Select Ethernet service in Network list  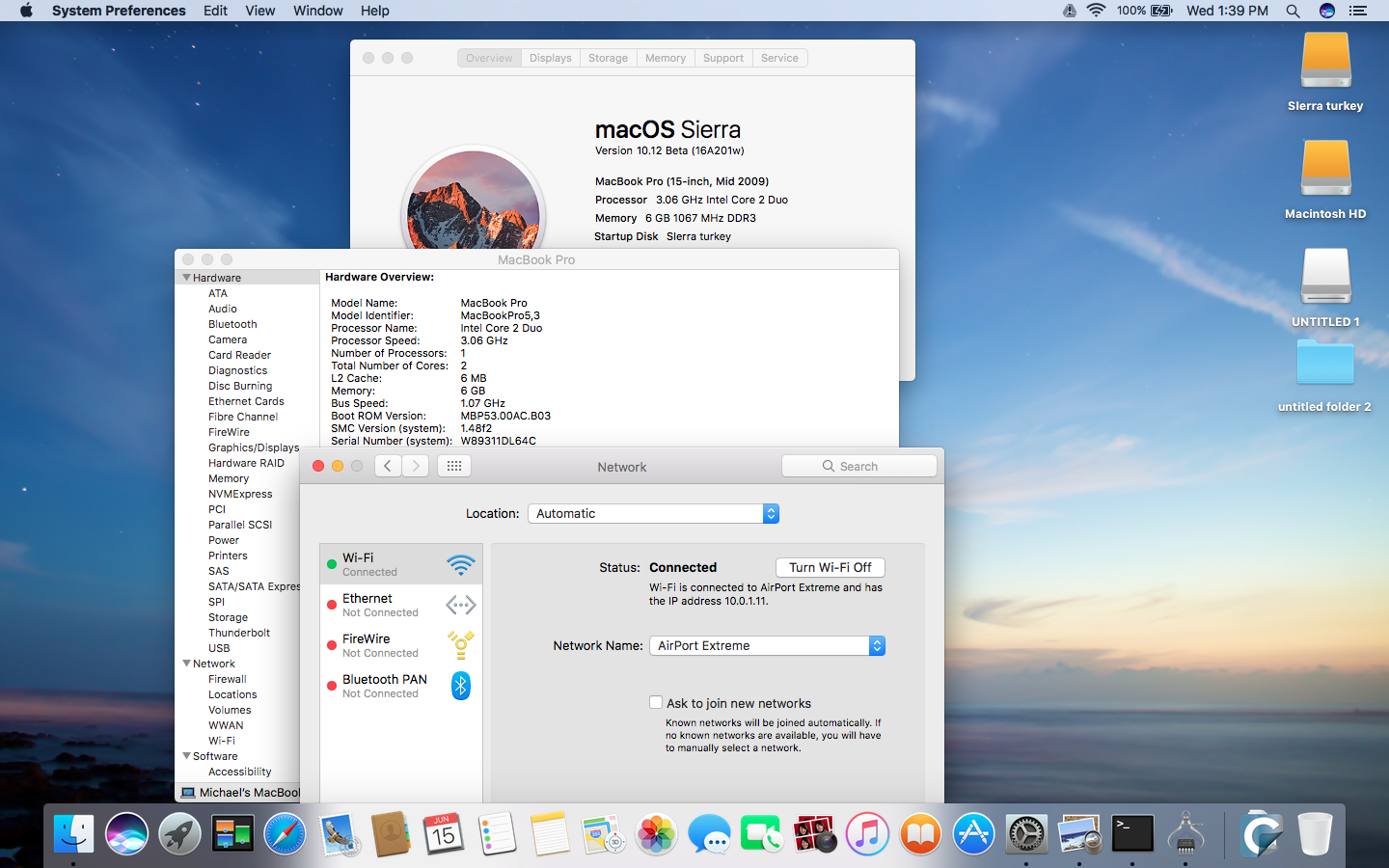[x=401, y=605]
